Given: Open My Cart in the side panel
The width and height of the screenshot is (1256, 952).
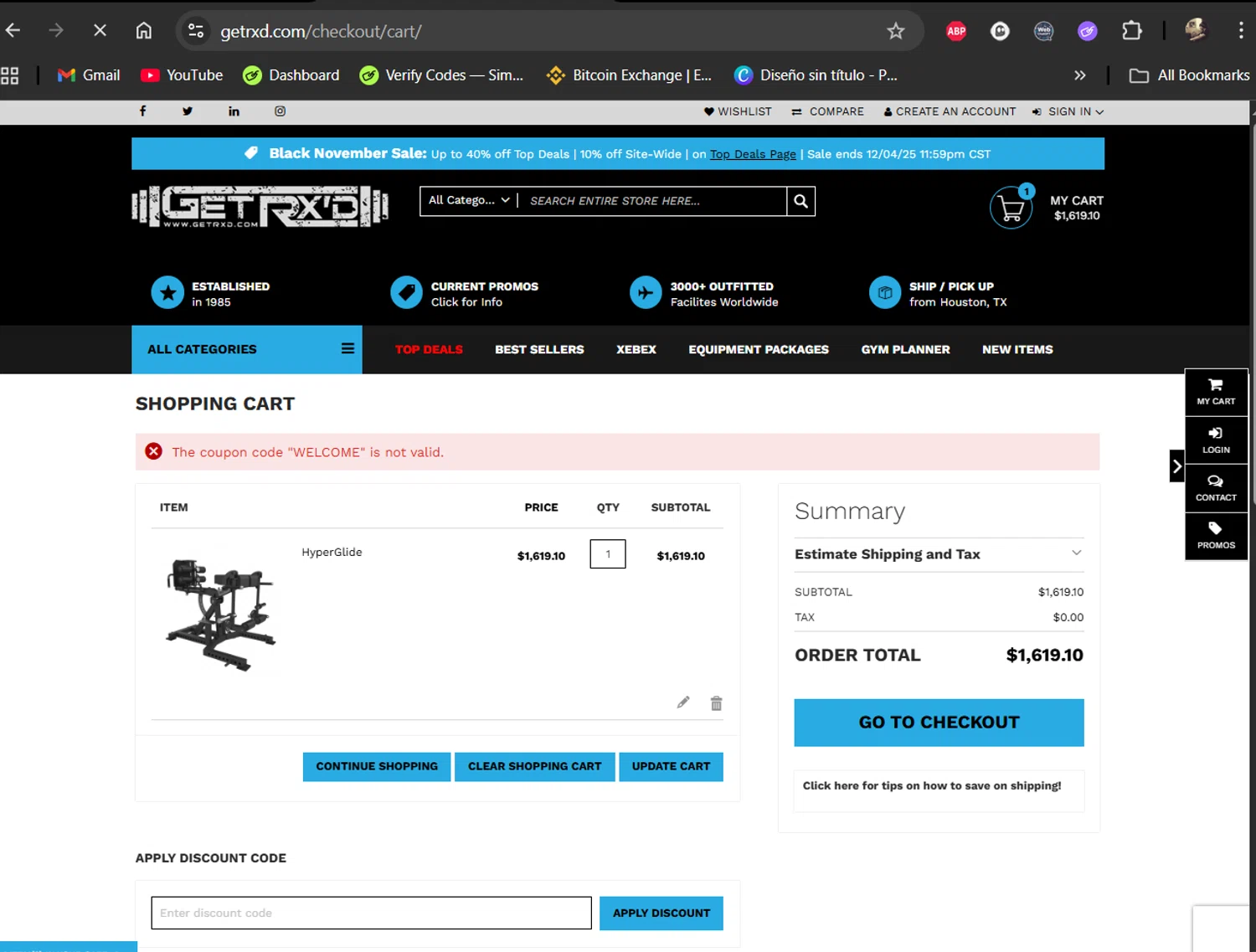Looking at the screenshot, I should (x=1216, y=392).
